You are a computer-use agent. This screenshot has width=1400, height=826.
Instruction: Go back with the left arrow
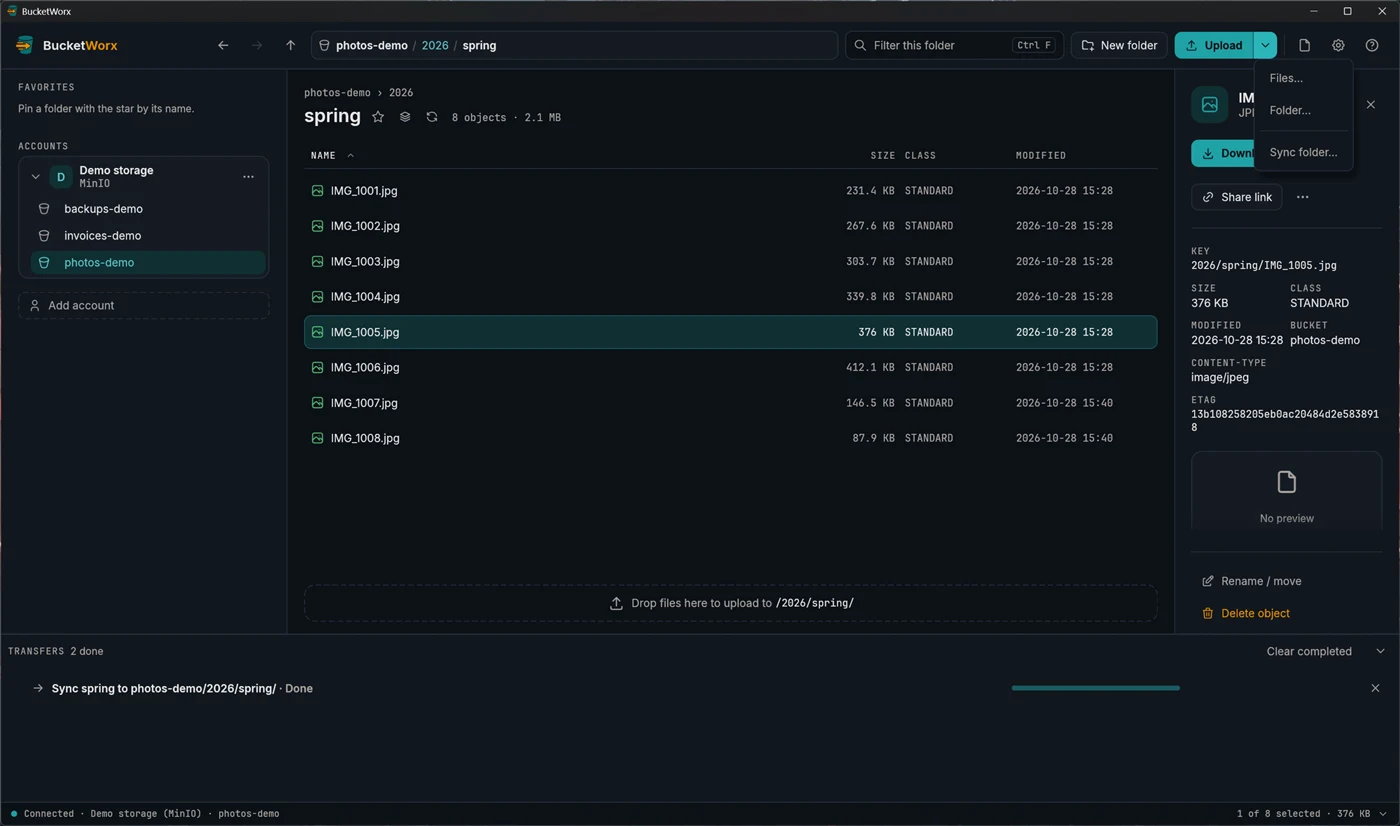click(223, 45)
